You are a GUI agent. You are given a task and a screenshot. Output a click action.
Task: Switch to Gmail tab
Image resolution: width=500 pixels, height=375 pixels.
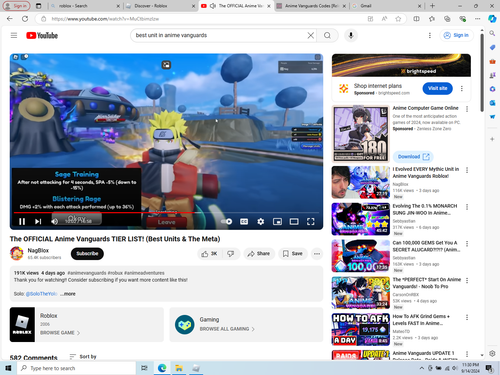pyautogui.click(x=387, y=6)
